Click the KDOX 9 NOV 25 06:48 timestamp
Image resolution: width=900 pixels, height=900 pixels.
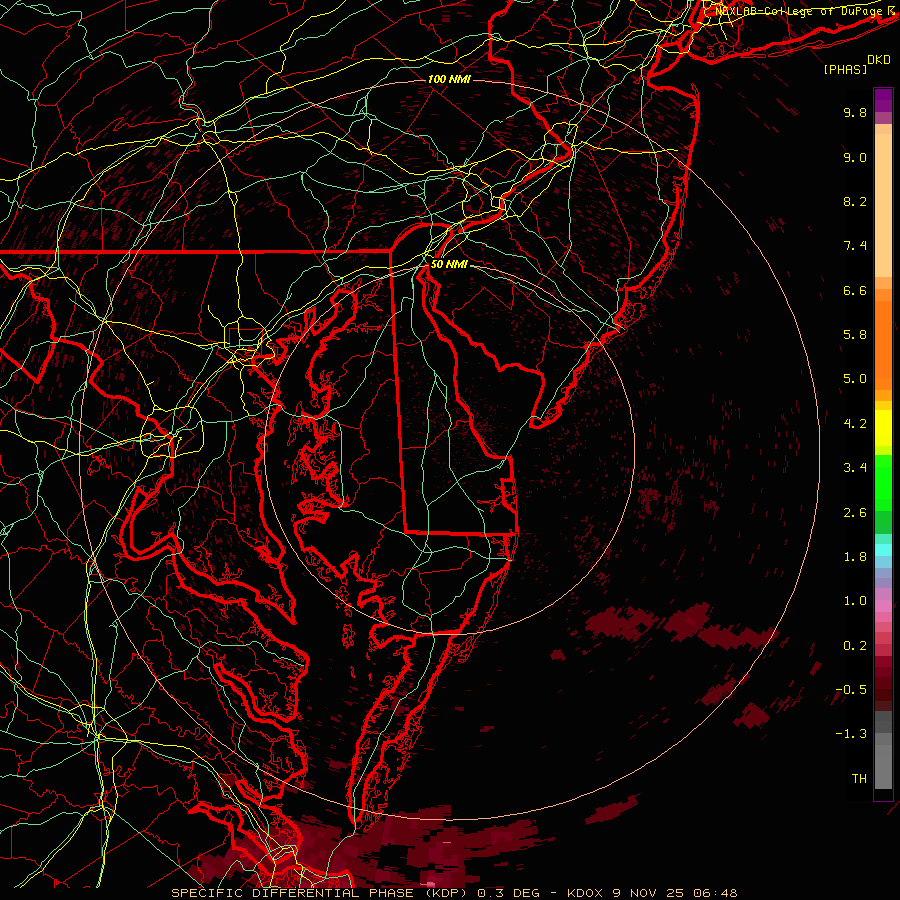(652, 893)
